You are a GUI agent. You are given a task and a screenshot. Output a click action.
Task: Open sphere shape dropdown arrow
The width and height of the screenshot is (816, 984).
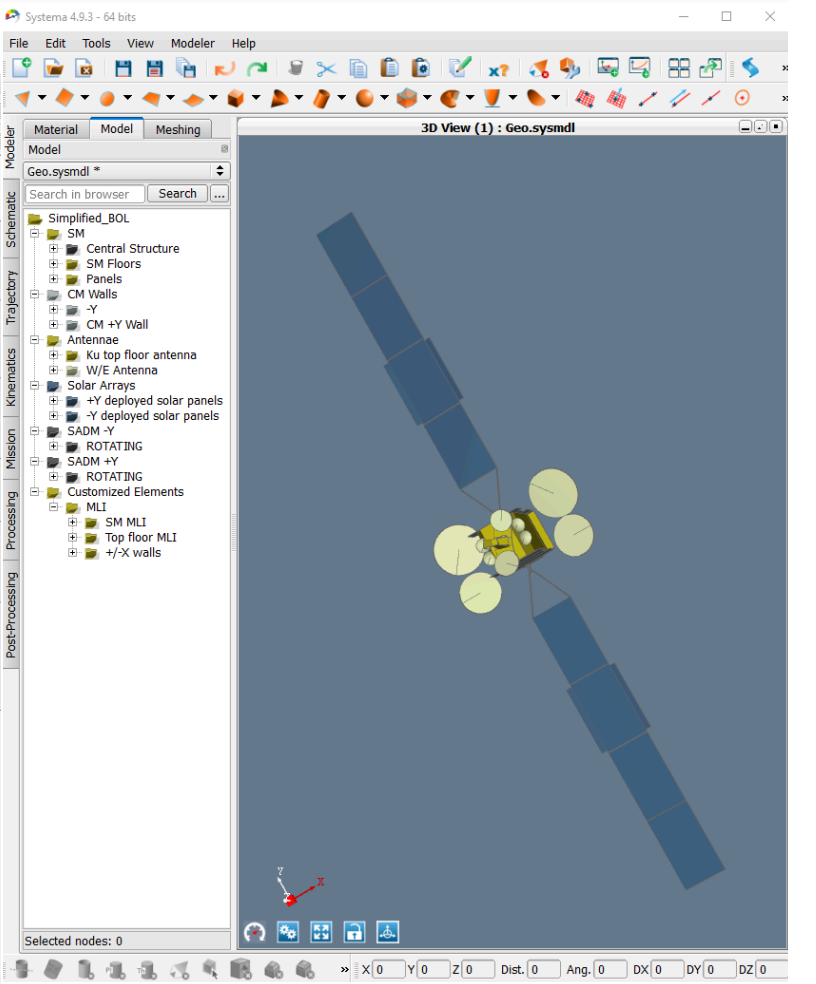(384, 97)
